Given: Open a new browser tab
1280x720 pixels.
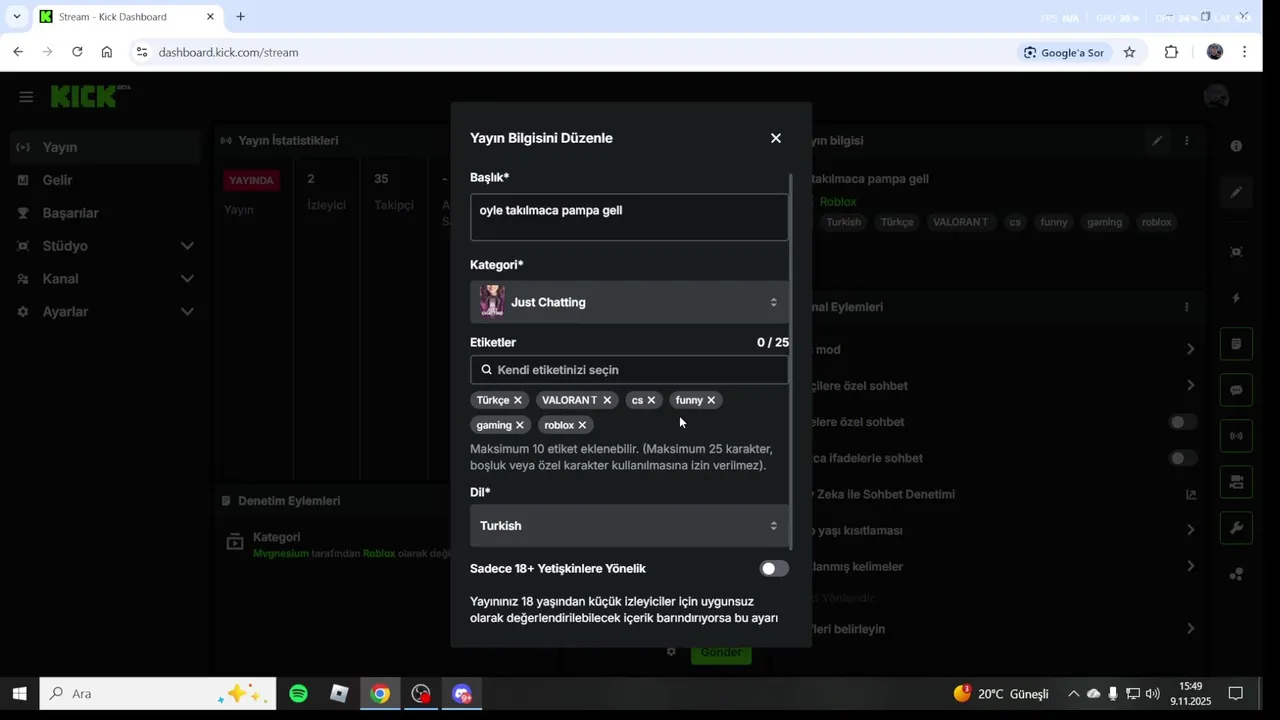Looking at the screenshot, I should (x=240, y=17).
